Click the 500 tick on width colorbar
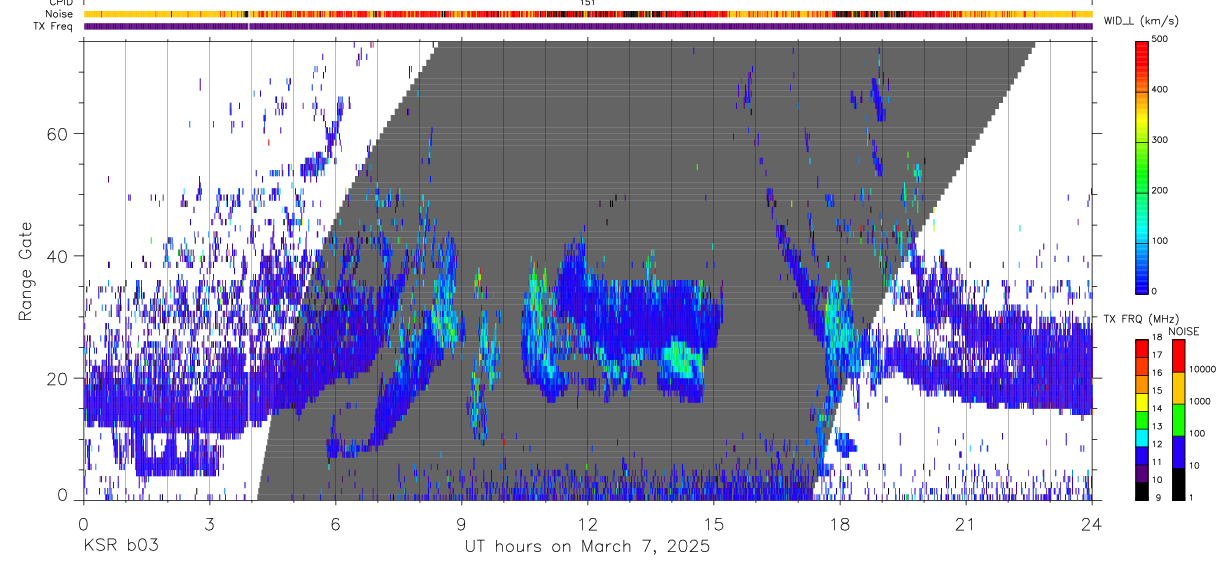Image resolution: width=1228 pixels, height=567 pixels. (x=1161, y=40)
